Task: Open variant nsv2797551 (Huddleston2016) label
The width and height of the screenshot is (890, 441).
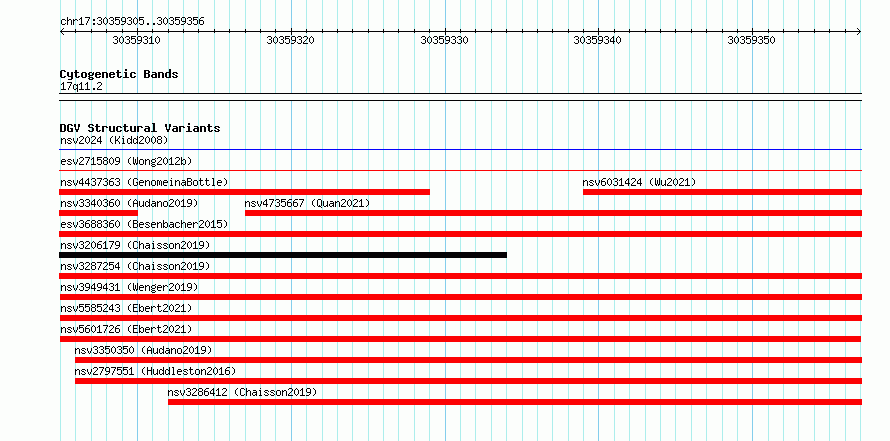Action: [x=155, y=371]
